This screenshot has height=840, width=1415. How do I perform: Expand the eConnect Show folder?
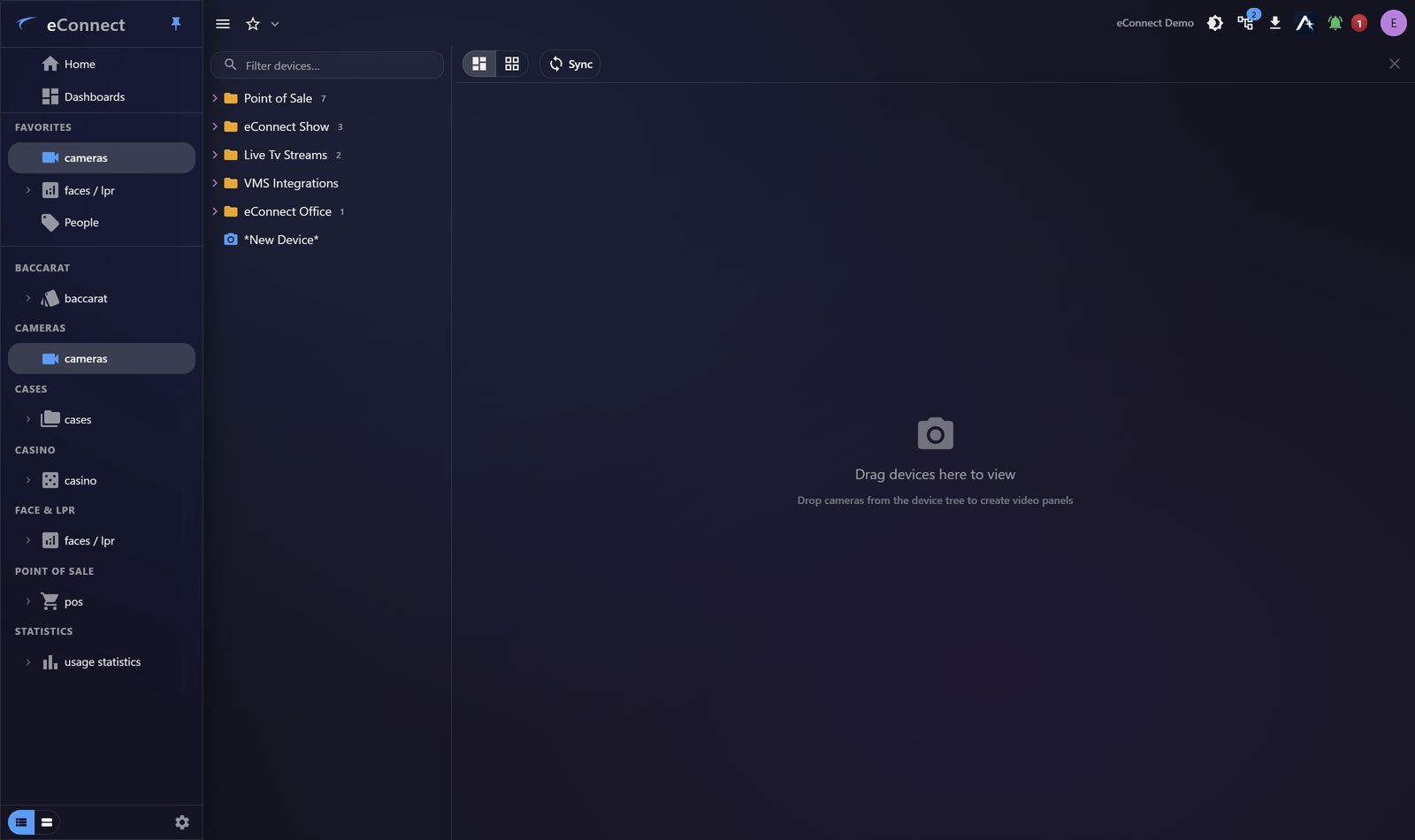click(215, 126)
